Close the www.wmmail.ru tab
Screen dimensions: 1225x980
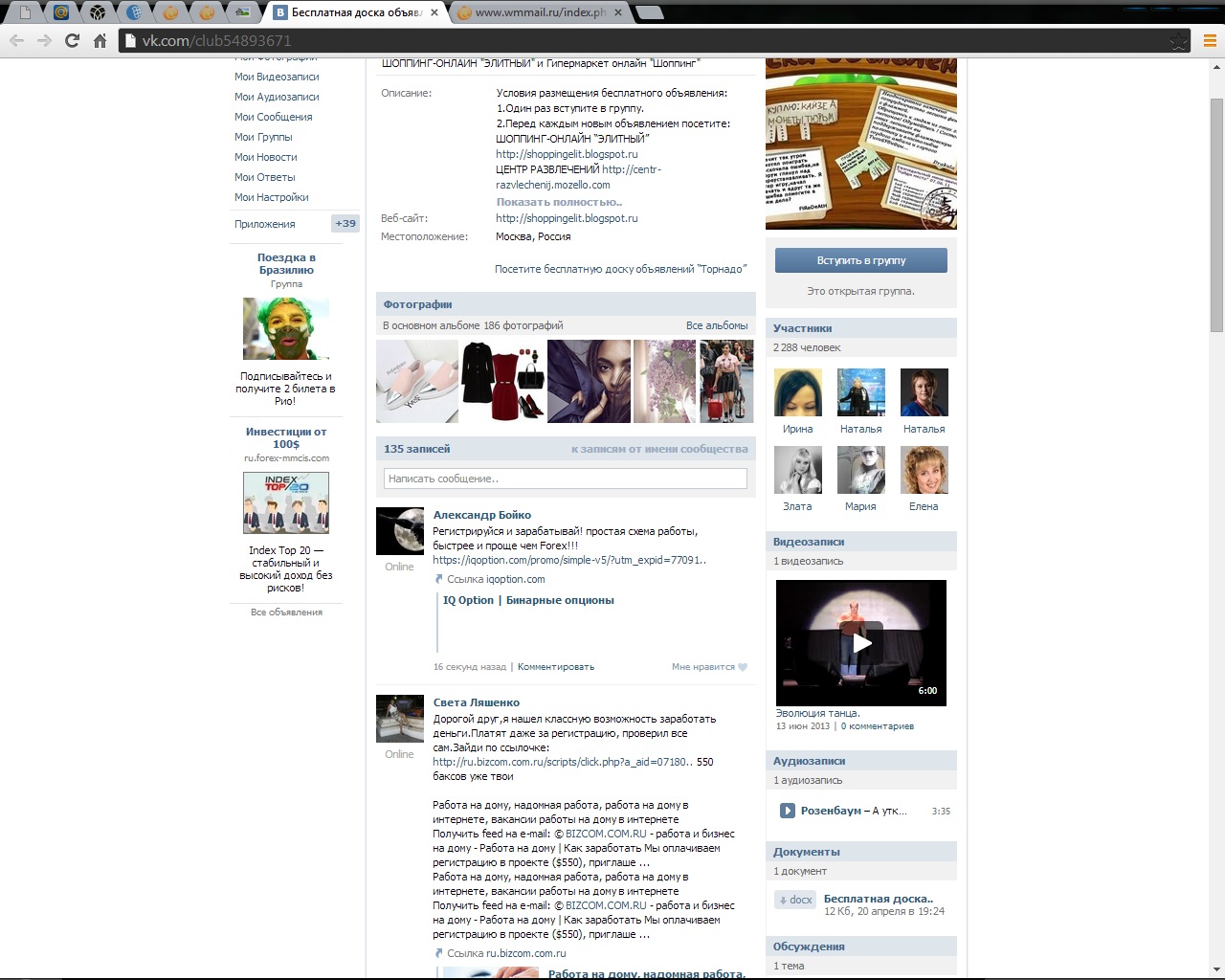617,12
